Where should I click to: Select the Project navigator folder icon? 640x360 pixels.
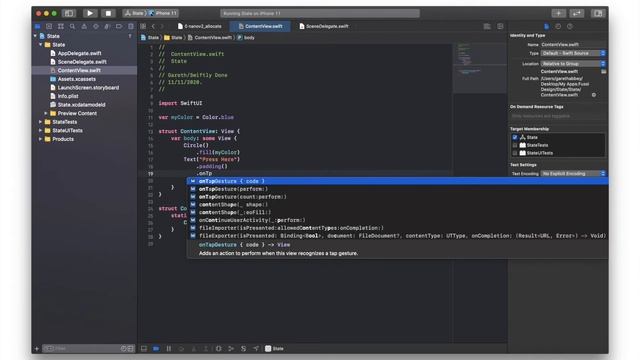click(x=38, y=26)
